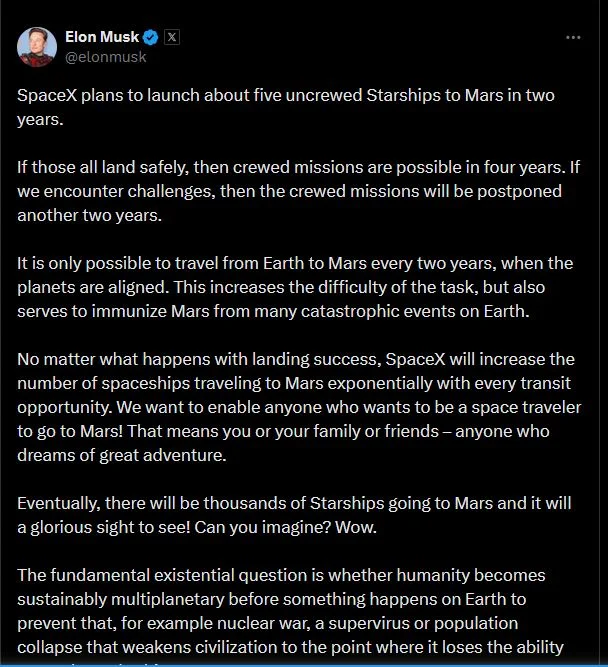This screenshot has height=667, width=608.
Task: Click the Elon Musk display name
Action: click(101, 38)
